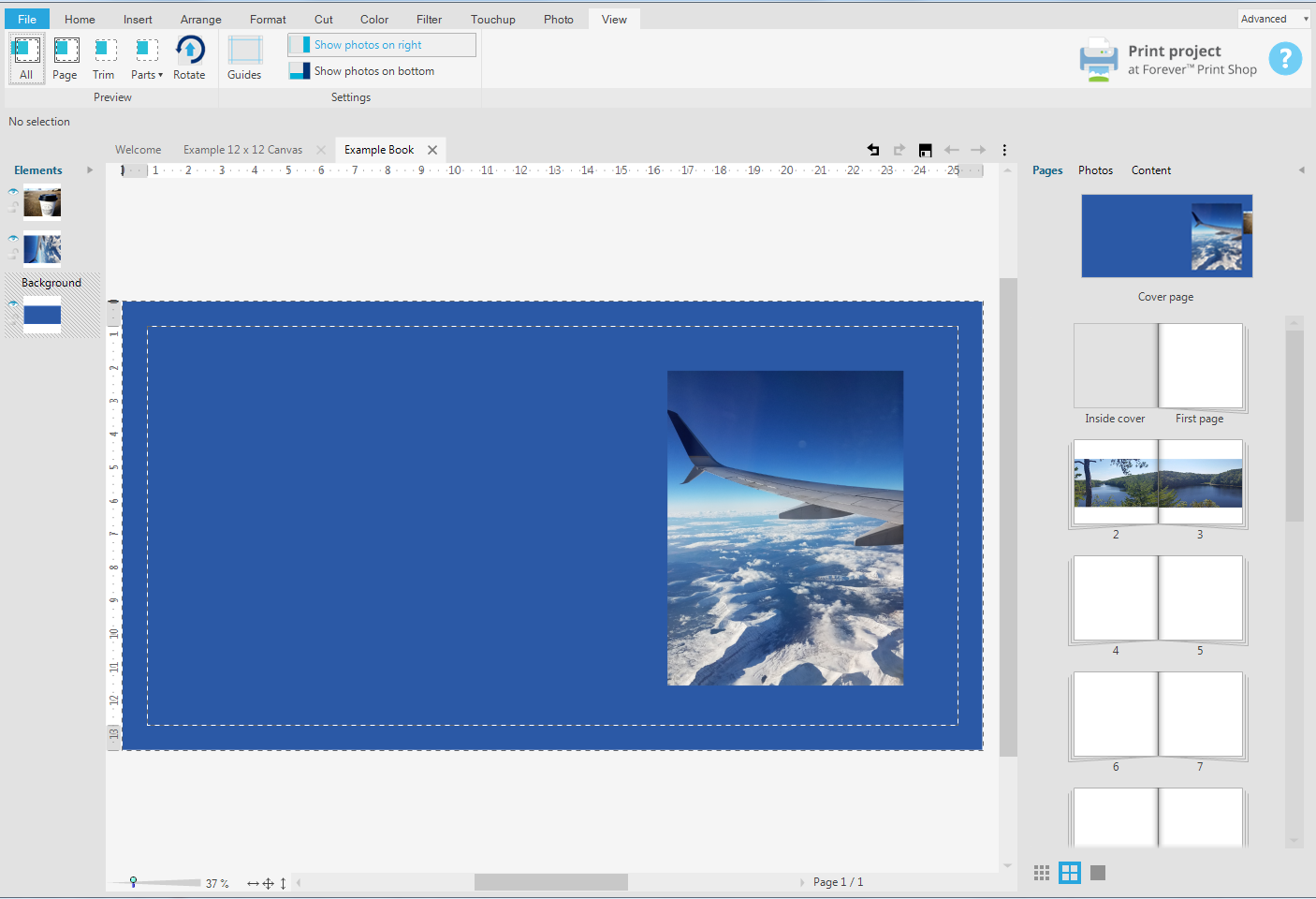Click the save disk icon above the canvas
1316x899 pixels.
(925, 150)
